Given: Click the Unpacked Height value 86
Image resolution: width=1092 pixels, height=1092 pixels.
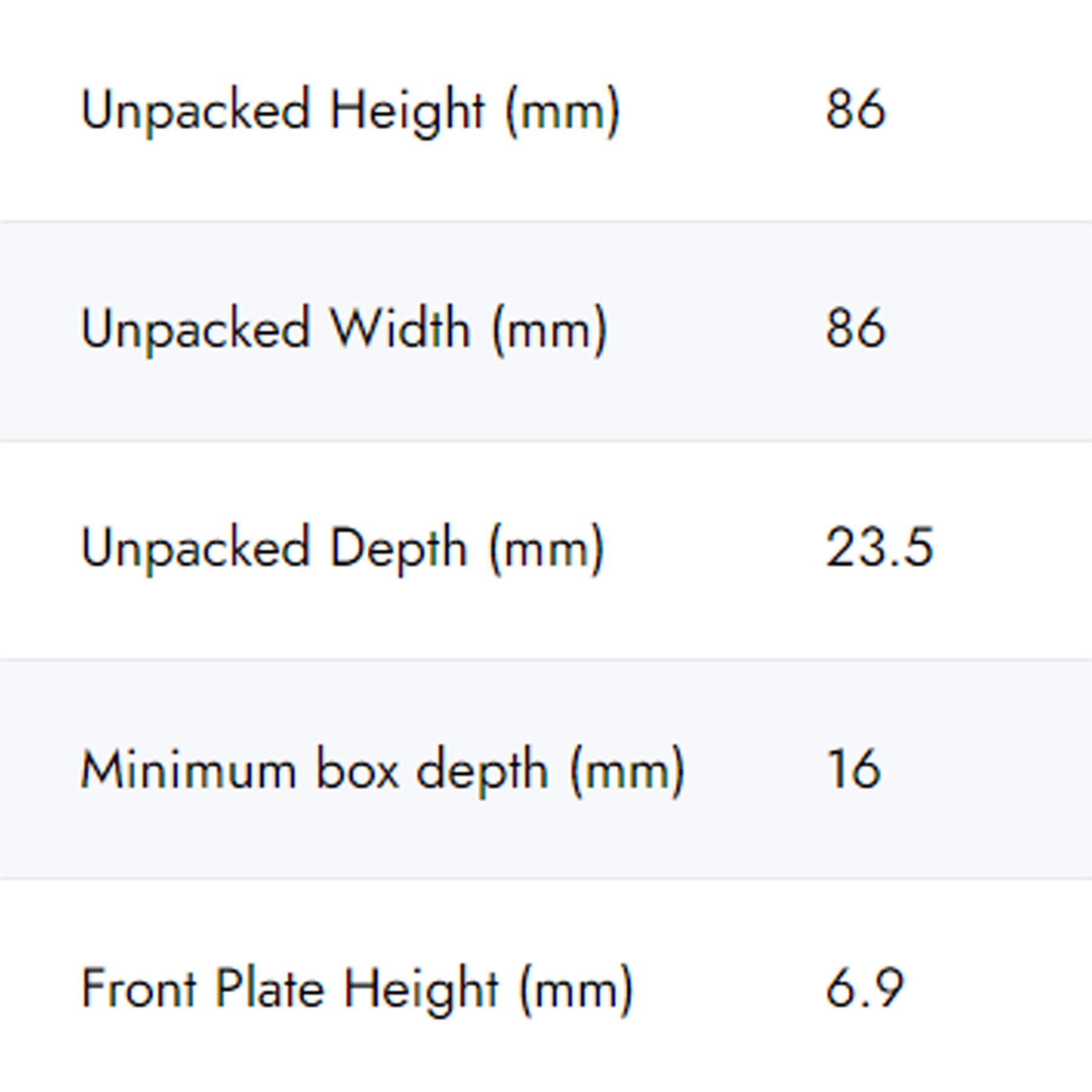Looking at the screenshot, I should [855, 110].
